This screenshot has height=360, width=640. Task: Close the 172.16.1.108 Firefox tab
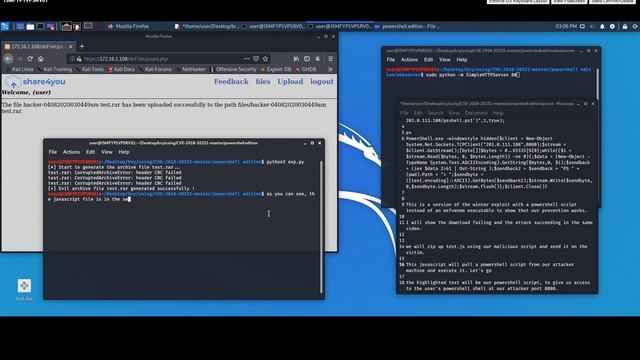pos(70,47)
